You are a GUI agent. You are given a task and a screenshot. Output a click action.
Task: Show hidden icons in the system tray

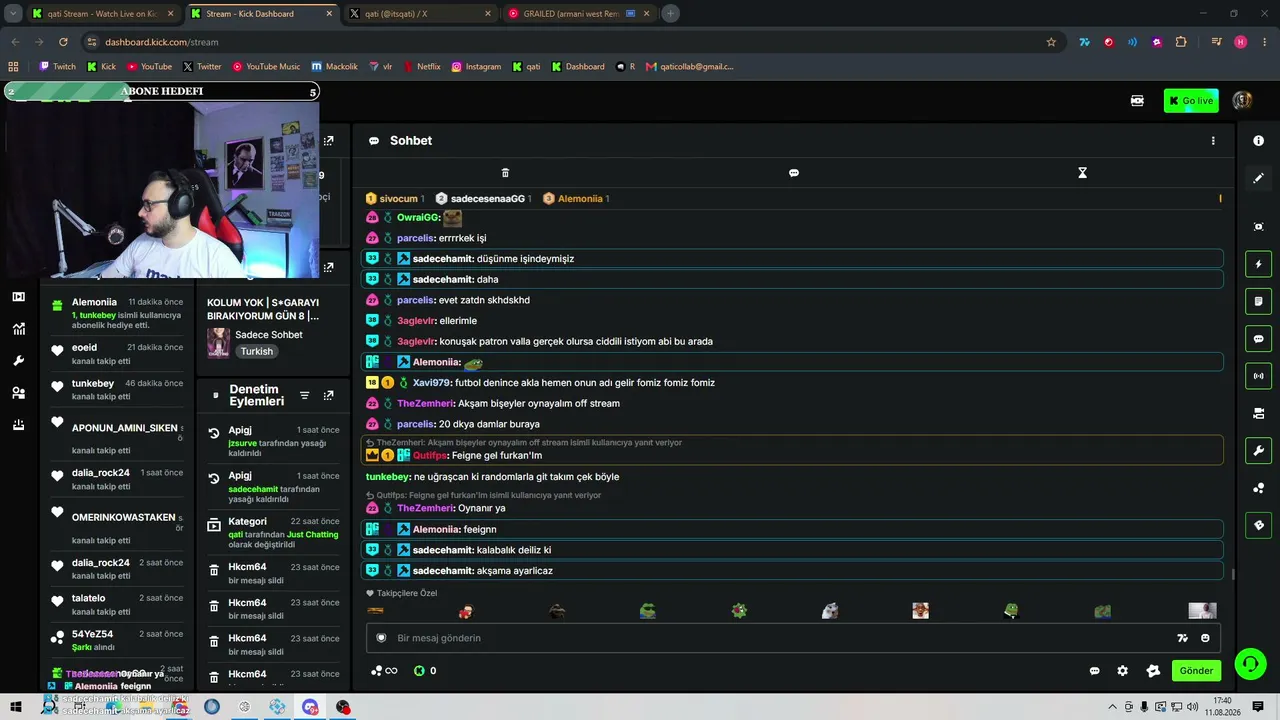[1112, 707]
